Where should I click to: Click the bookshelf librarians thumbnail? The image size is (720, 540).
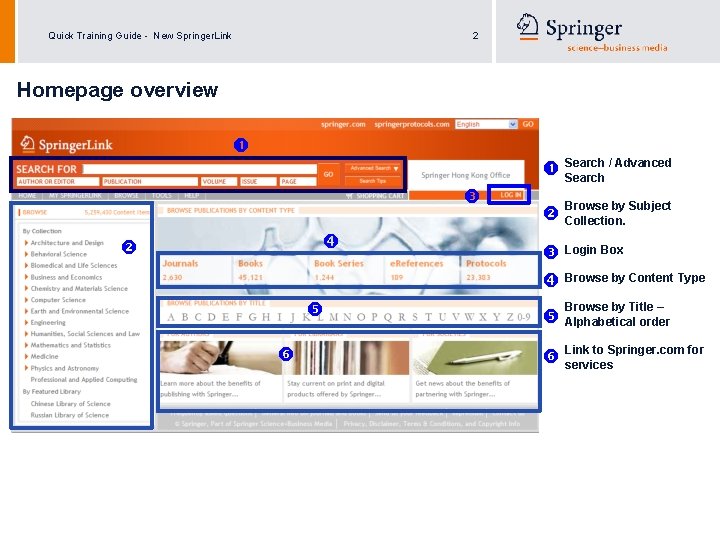click(x=348, y=358)
